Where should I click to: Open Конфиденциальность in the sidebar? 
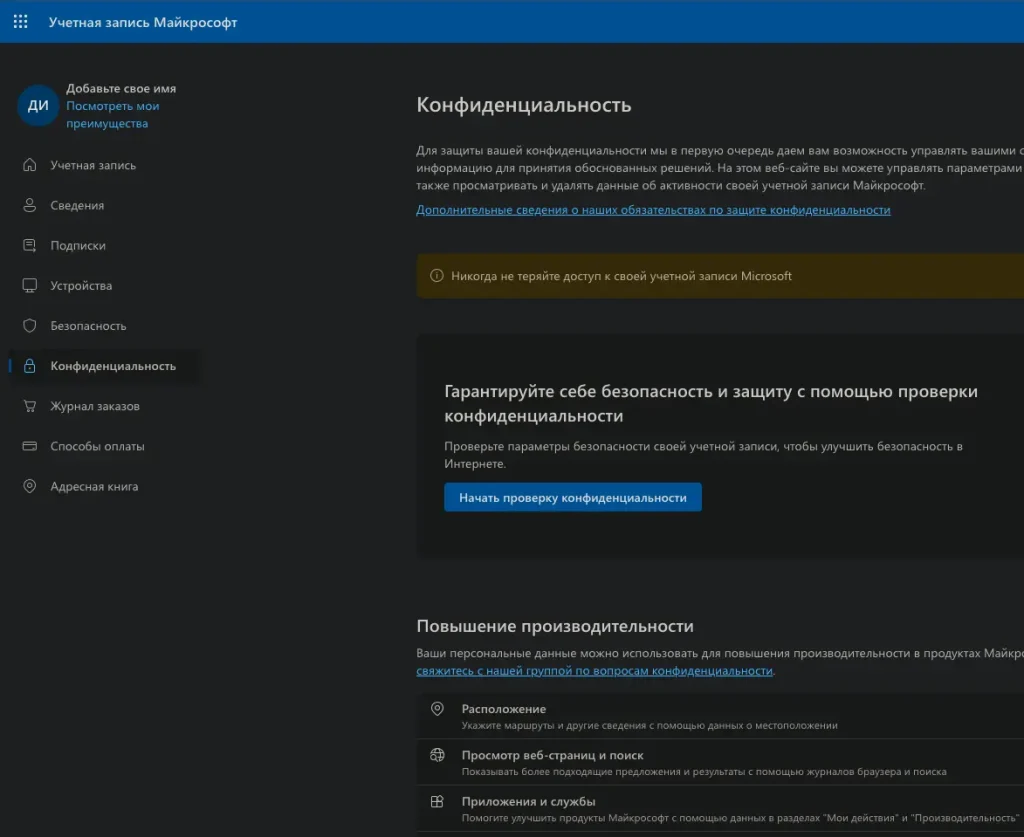coord(112,366)
